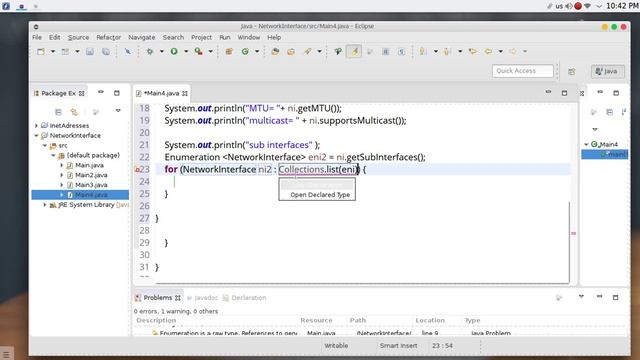The image size is (640, 360).
Task: Open Package Explorer view menu arrow
Action: point(118,111)
